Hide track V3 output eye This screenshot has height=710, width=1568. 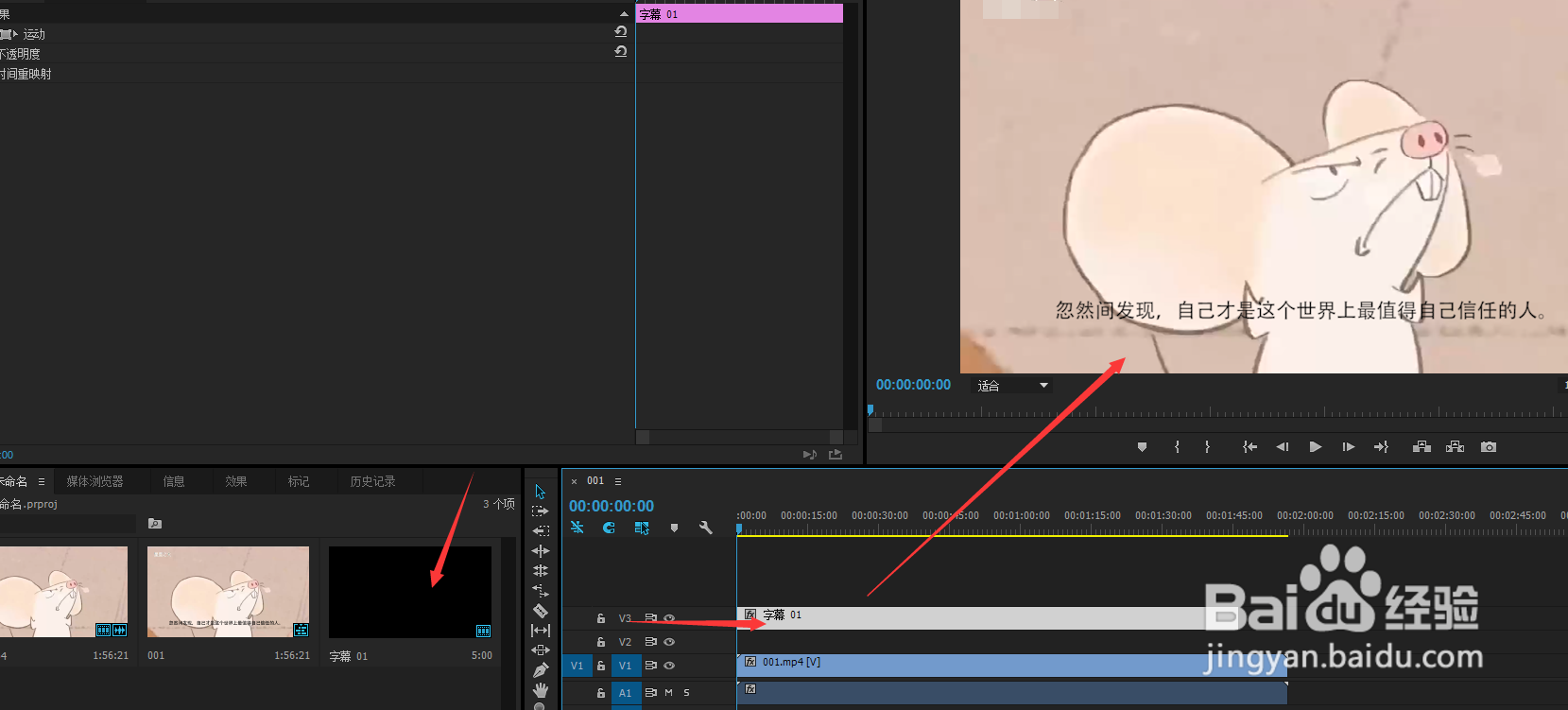point(669,618)
